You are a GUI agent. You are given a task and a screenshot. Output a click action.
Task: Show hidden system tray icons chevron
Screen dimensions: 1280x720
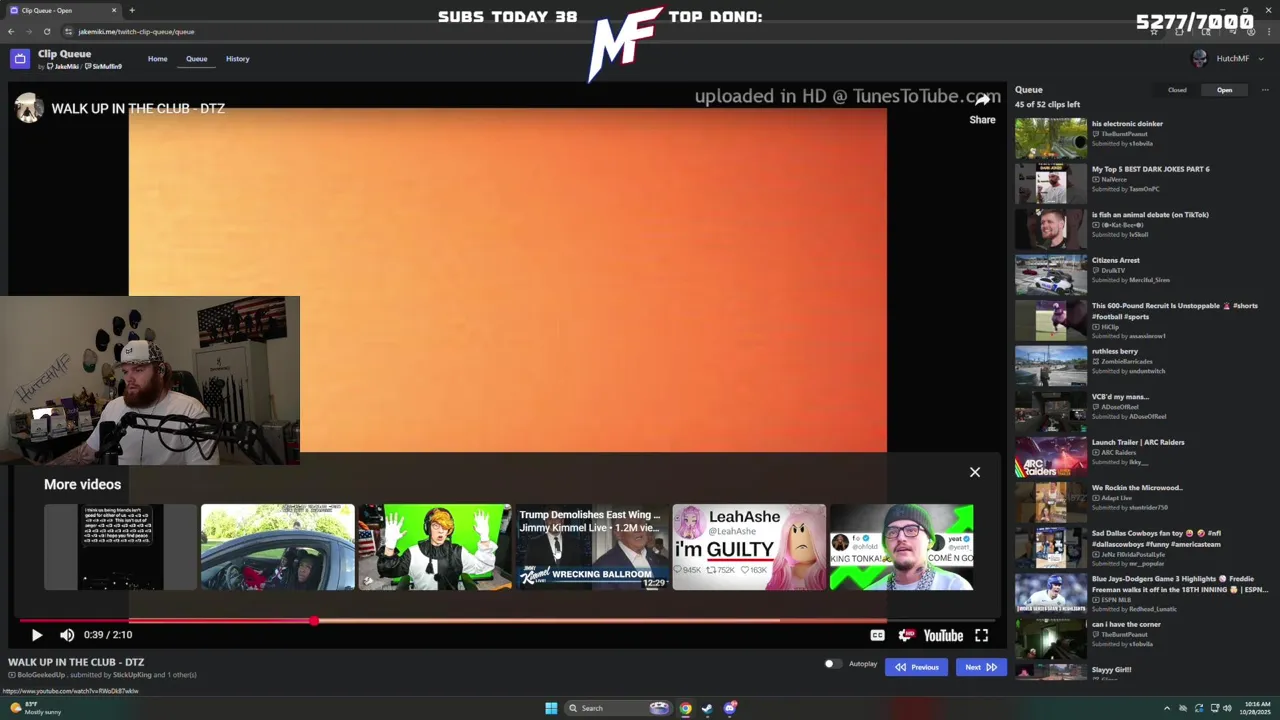point(1167,708)
